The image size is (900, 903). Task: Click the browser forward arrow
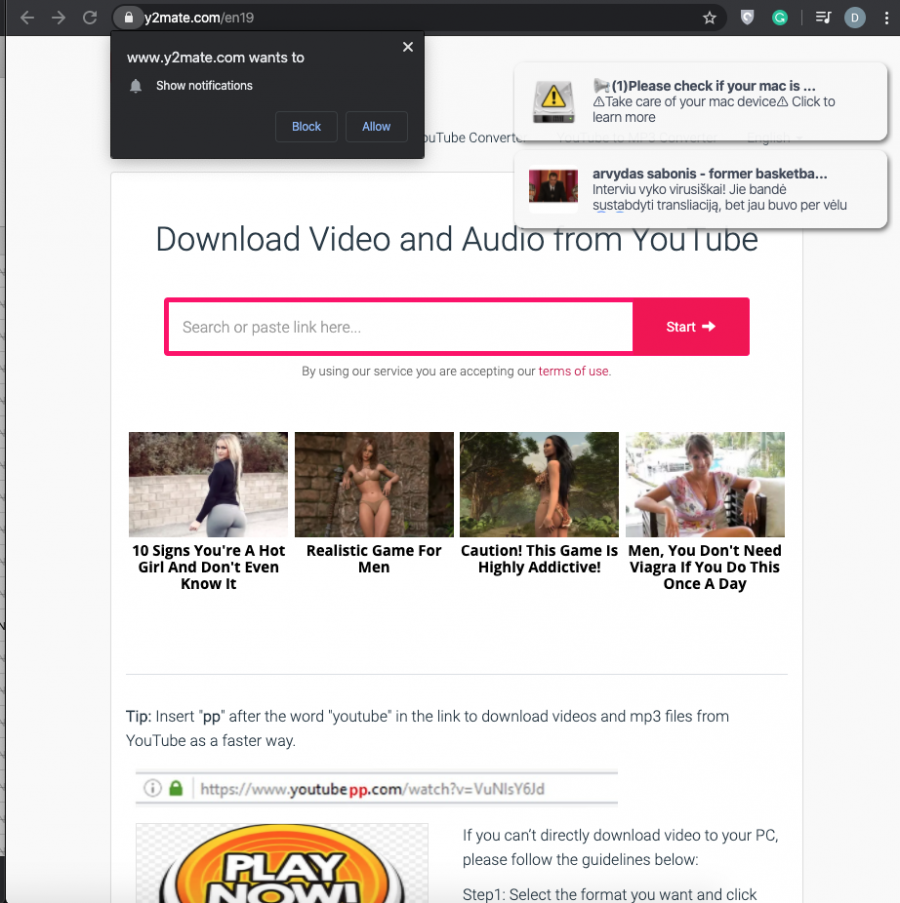[58, 18]
